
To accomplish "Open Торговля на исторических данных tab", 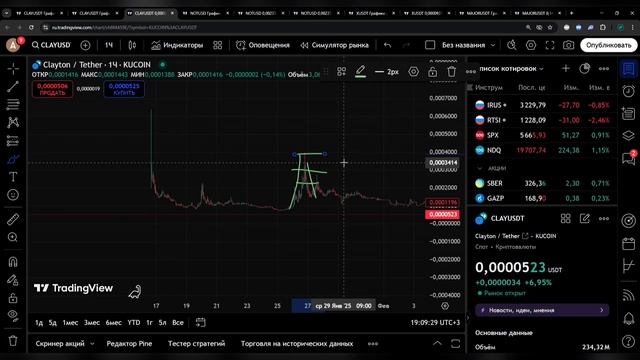I will (x=297, y=344).
